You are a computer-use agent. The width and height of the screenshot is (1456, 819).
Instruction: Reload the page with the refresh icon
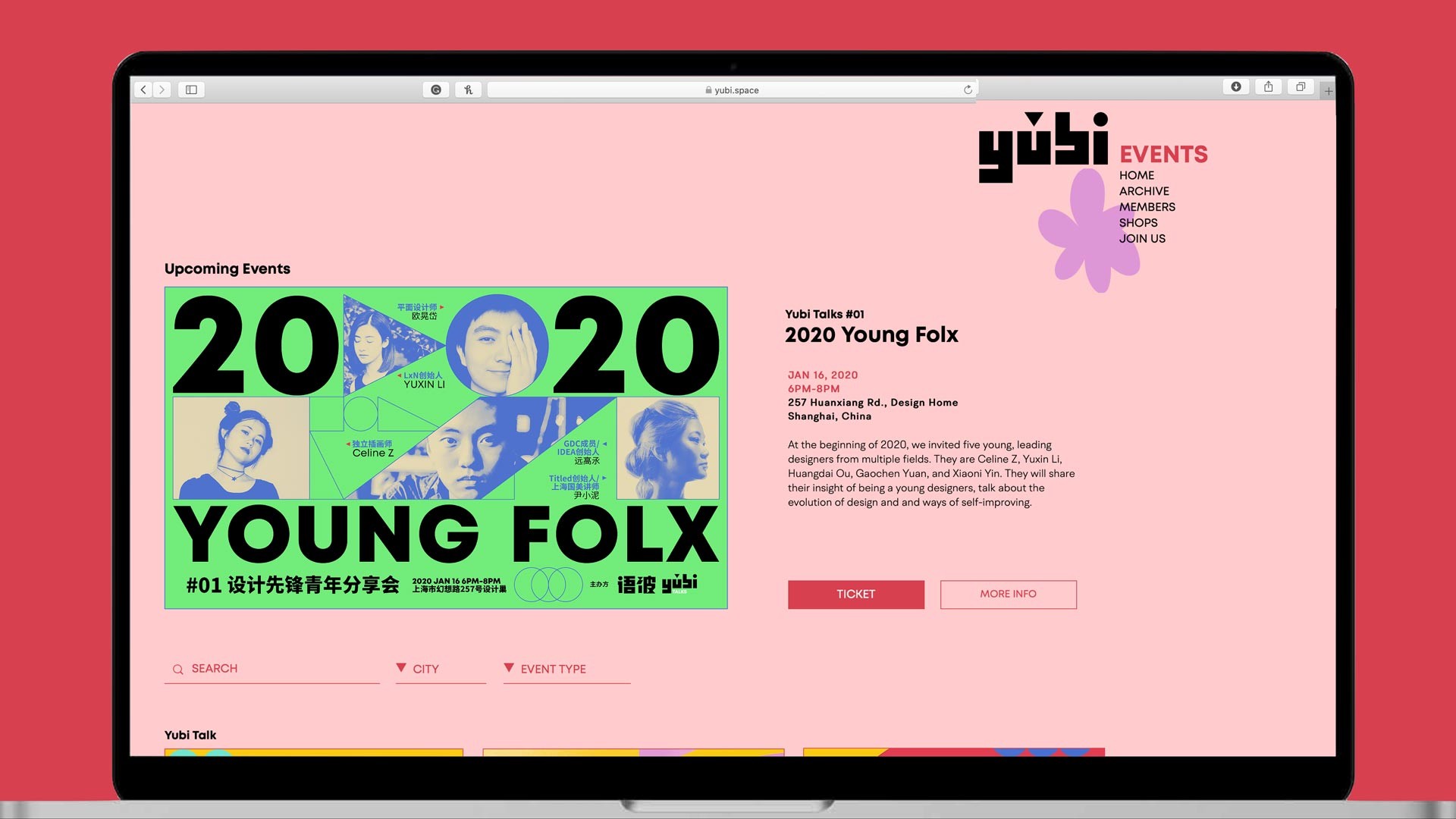(968, 89)
